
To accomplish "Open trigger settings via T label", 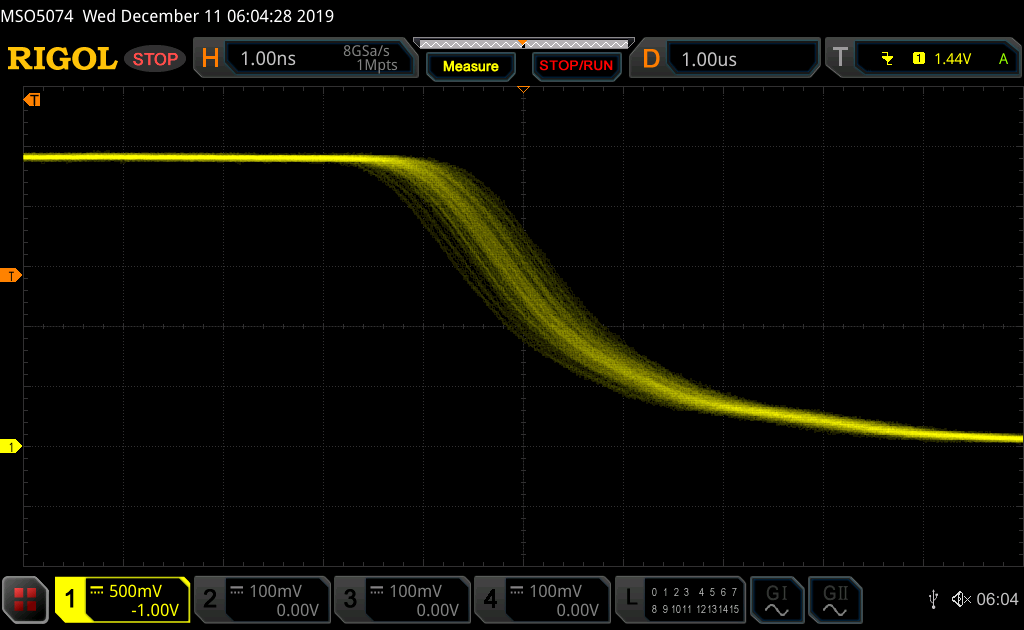I will tap(840, 57).
